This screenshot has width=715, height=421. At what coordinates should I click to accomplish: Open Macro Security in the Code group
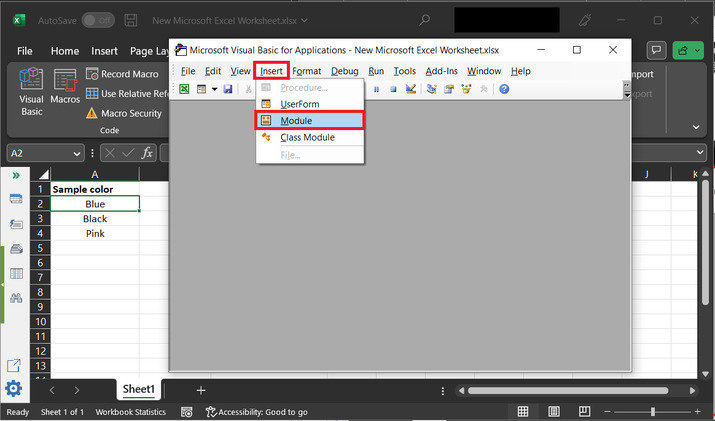click(x=124, y=113)
